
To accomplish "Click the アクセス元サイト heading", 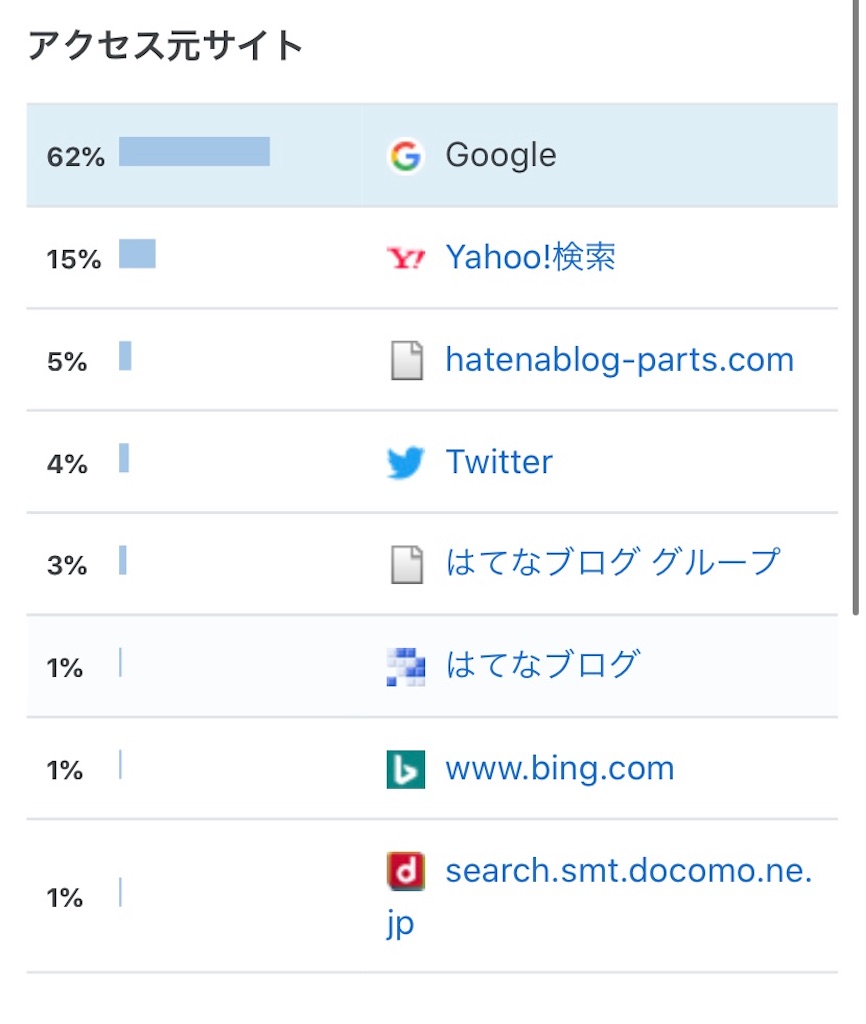I will [x=165, y=46].
